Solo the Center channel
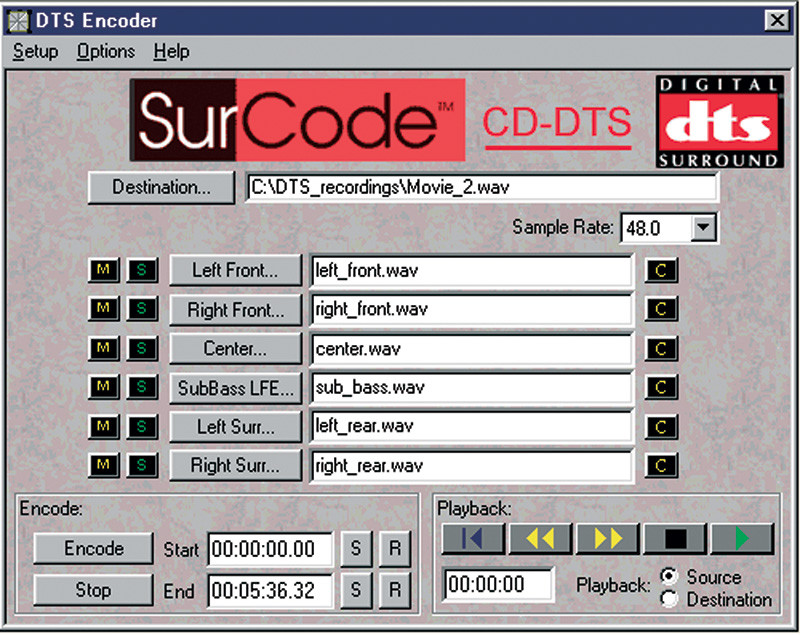800x635 pixels. (142, 348)
